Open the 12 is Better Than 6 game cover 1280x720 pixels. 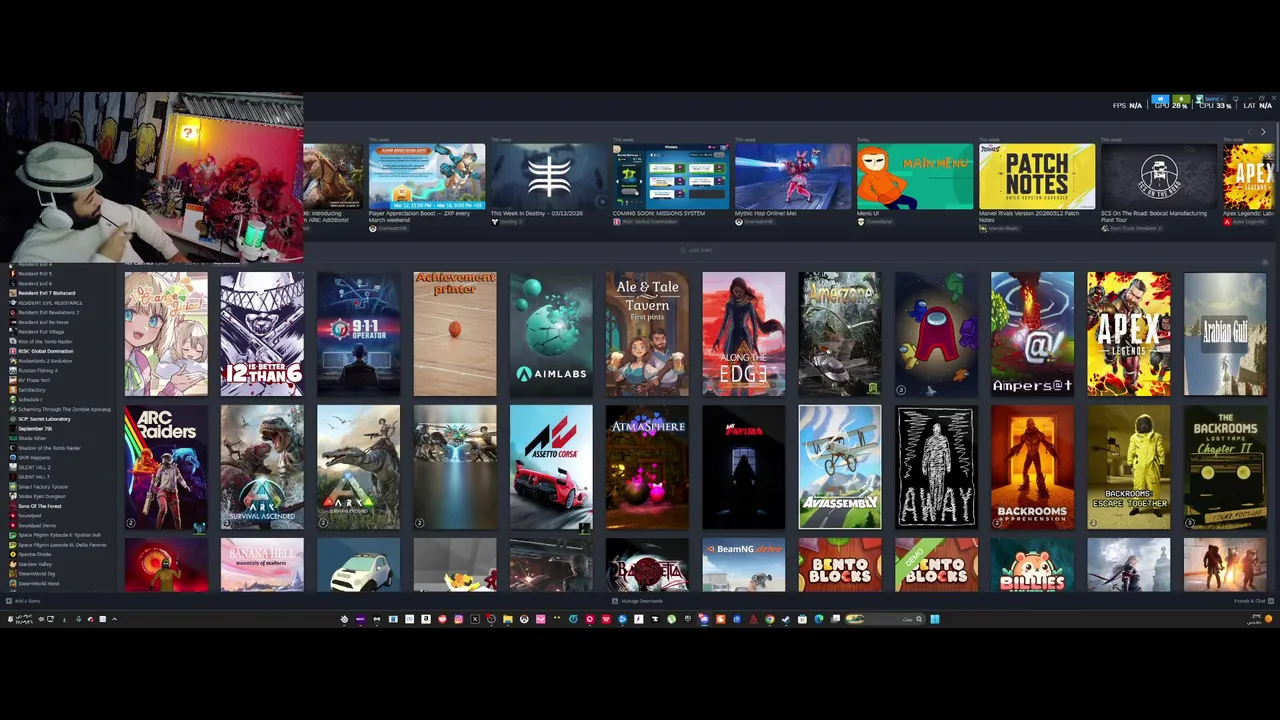pyautogui.click(x=262, y=334)
